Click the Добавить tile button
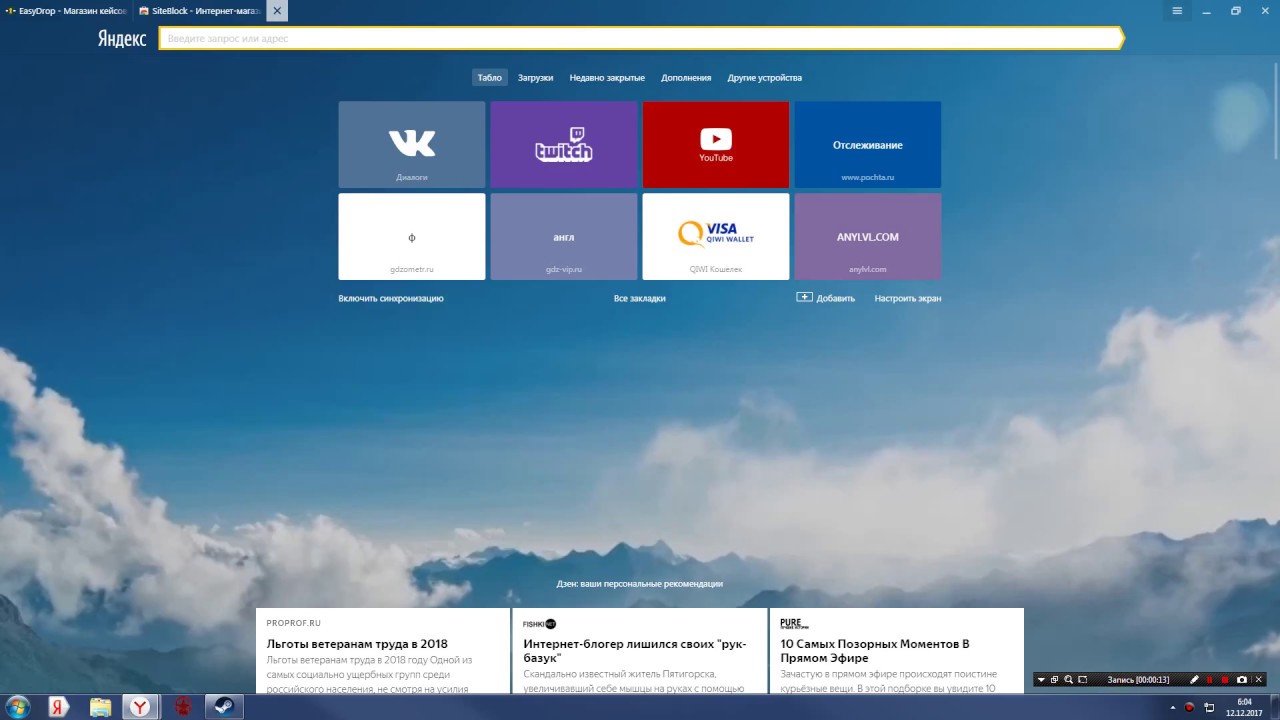This screenshot has height=720, width=1280. click(826, 298)
